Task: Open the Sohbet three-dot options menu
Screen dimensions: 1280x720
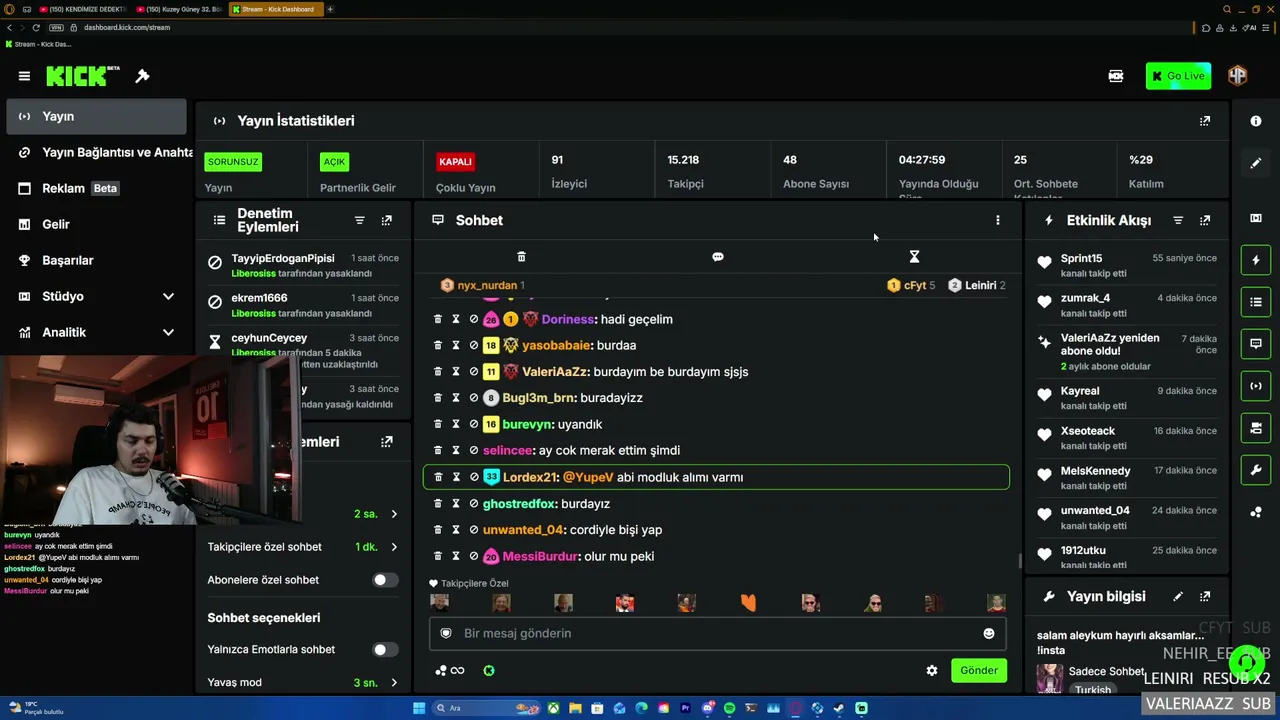Action: pyautogui.click(x=997, y=220)
